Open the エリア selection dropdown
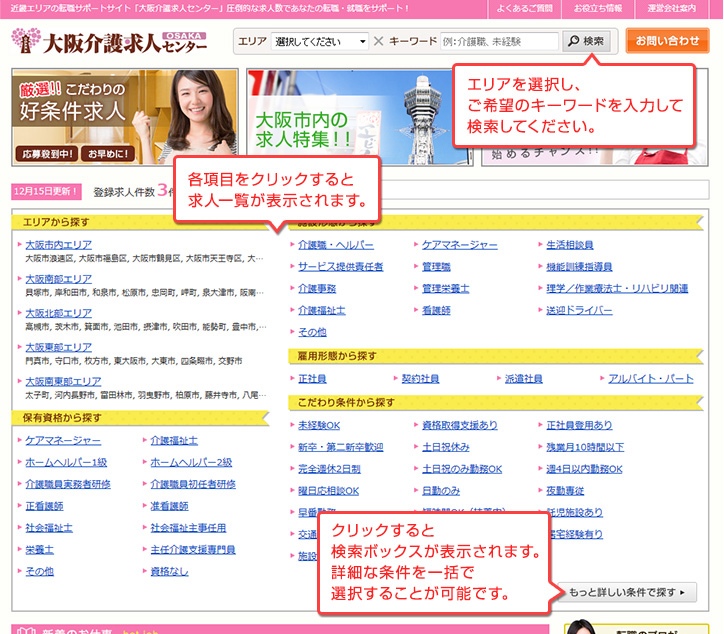Screen dimensions: 724x634 point(320,42)
